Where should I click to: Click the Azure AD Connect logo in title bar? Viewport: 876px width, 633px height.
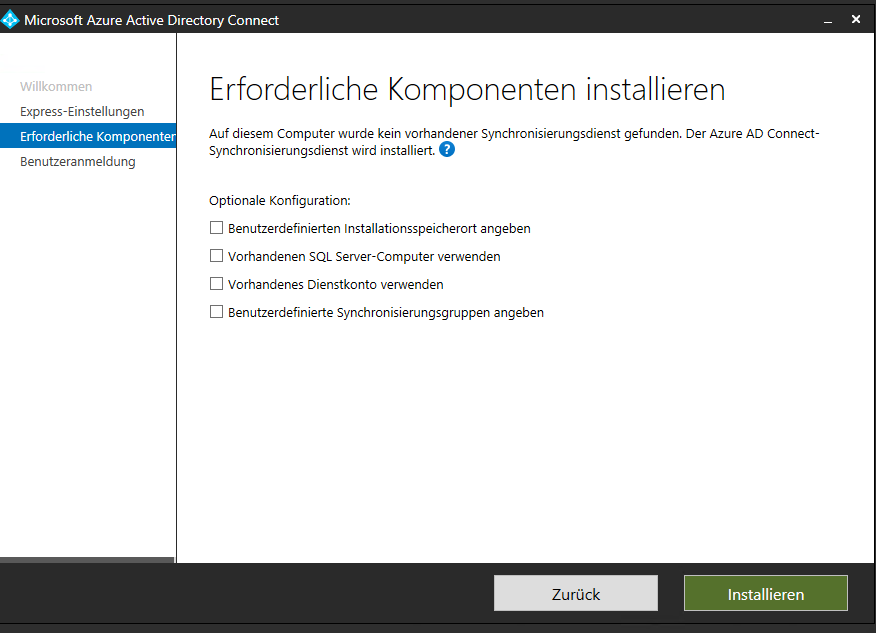pos(10,20)
